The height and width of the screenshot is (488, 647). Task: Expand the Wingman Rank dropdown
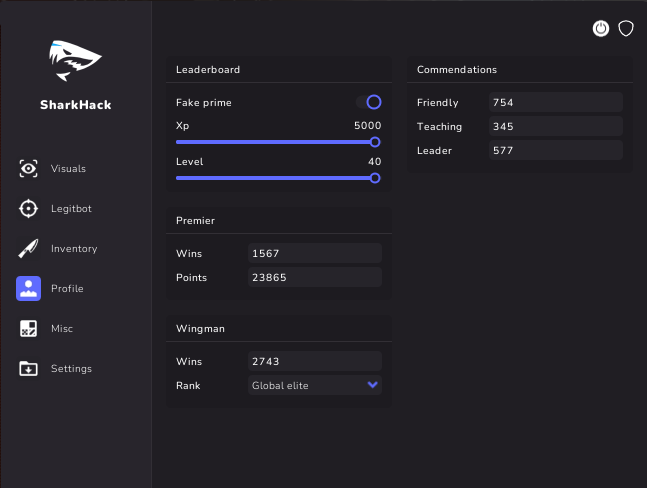click(314, 386)
